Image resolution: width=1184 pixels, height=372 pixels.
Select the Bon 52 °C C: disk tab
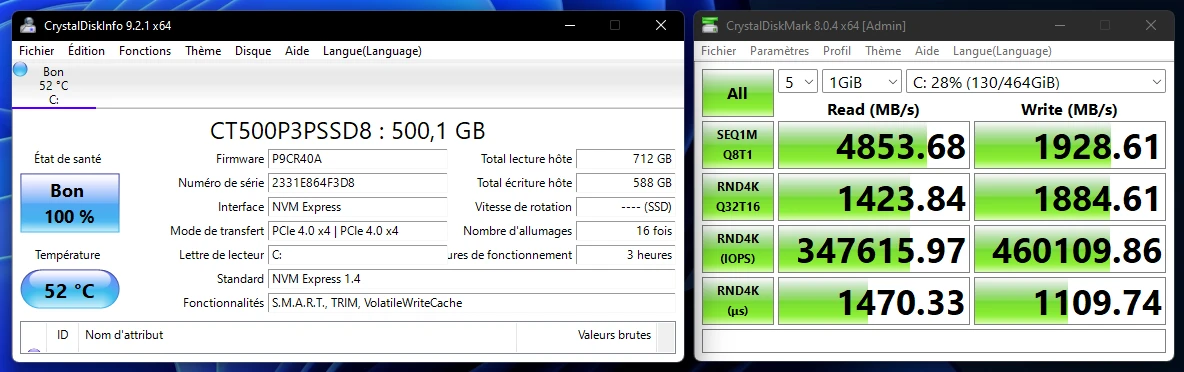tap(54, 85)
